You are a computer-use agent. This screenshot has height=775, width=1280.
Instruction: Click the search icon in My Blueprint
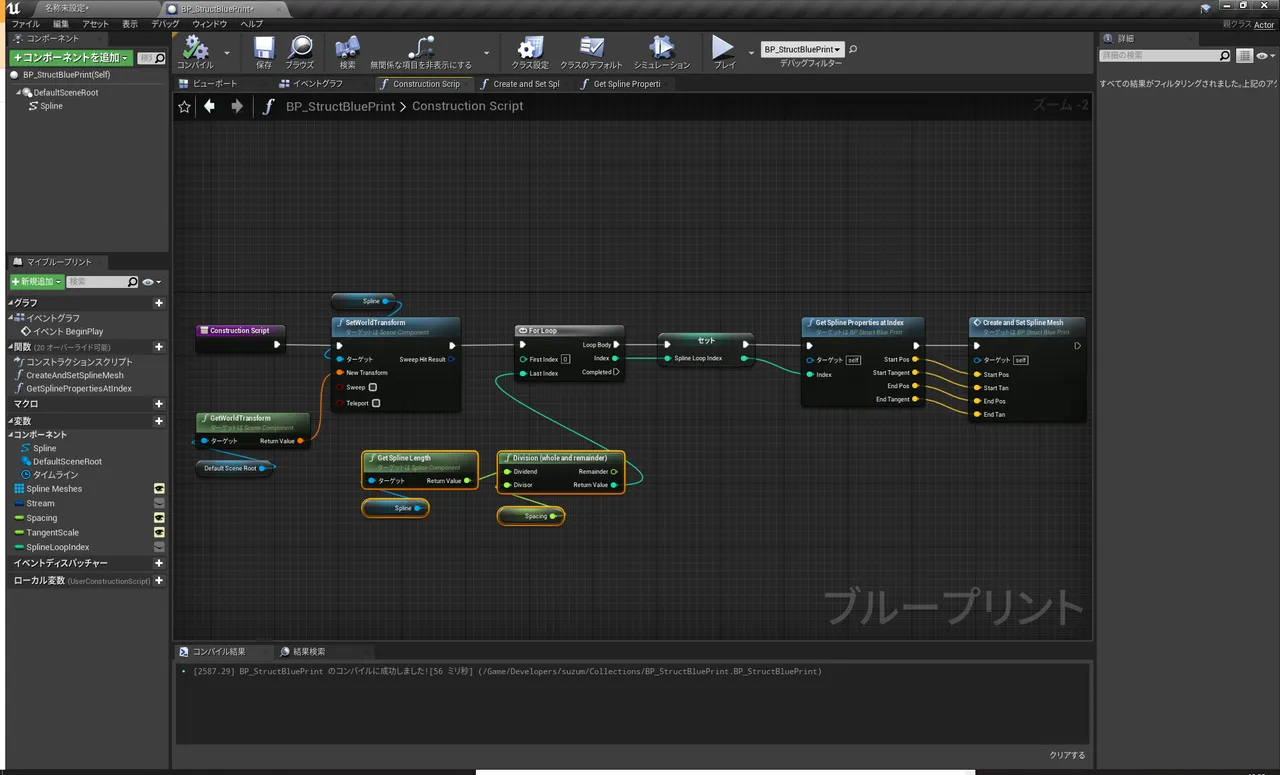point(132,283)
